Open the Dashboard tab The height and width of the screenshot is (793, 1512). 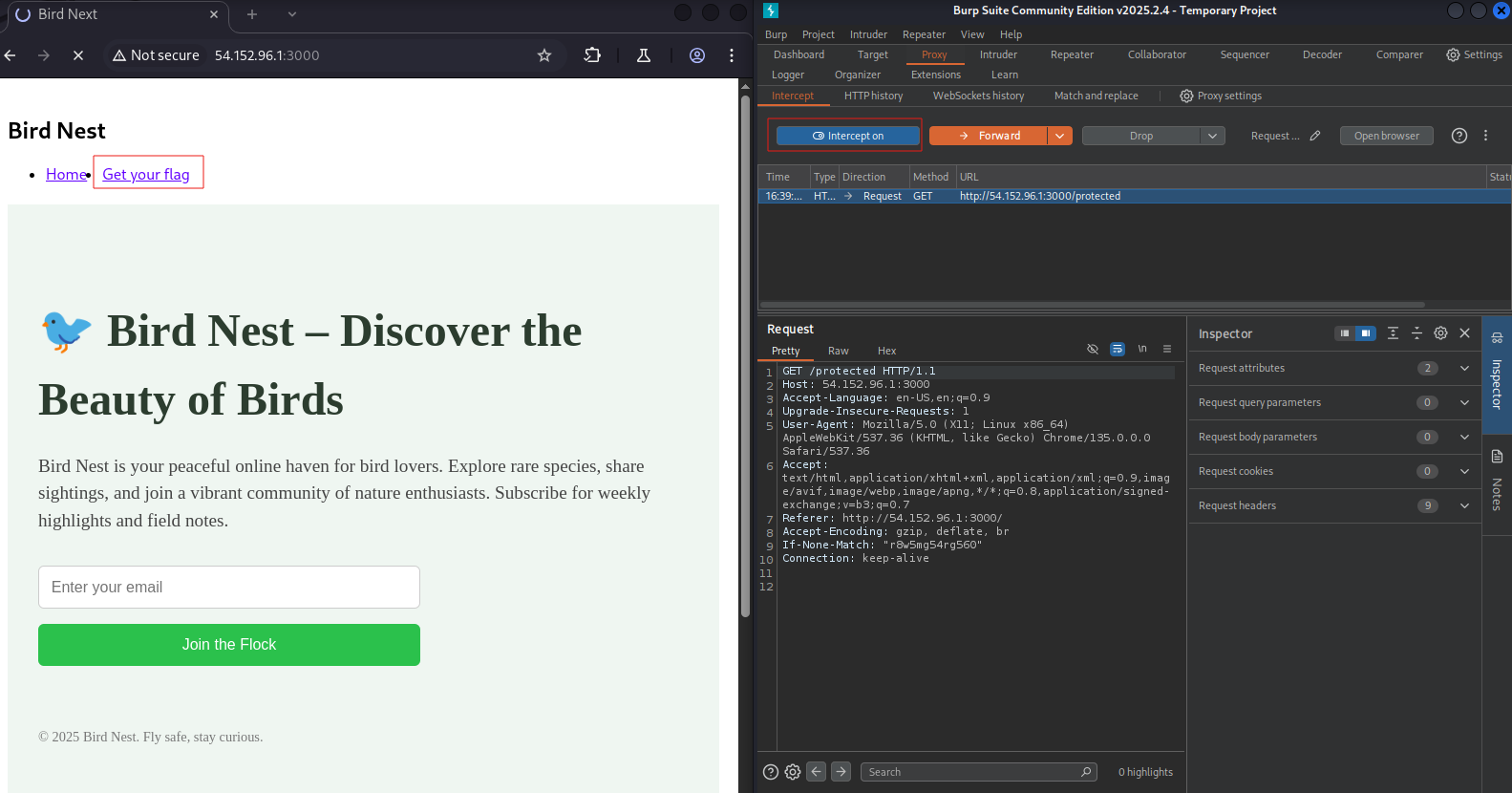799,54
